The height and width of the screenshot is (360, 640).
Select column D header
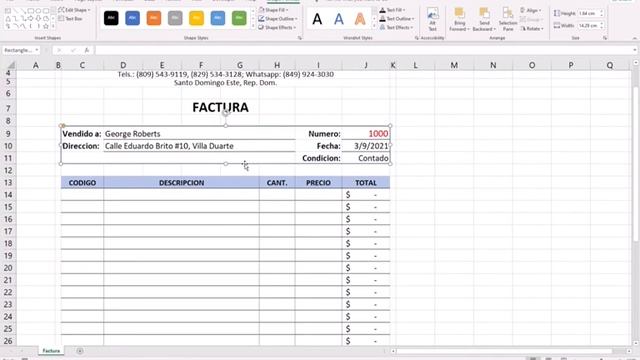tap(123, 65)
